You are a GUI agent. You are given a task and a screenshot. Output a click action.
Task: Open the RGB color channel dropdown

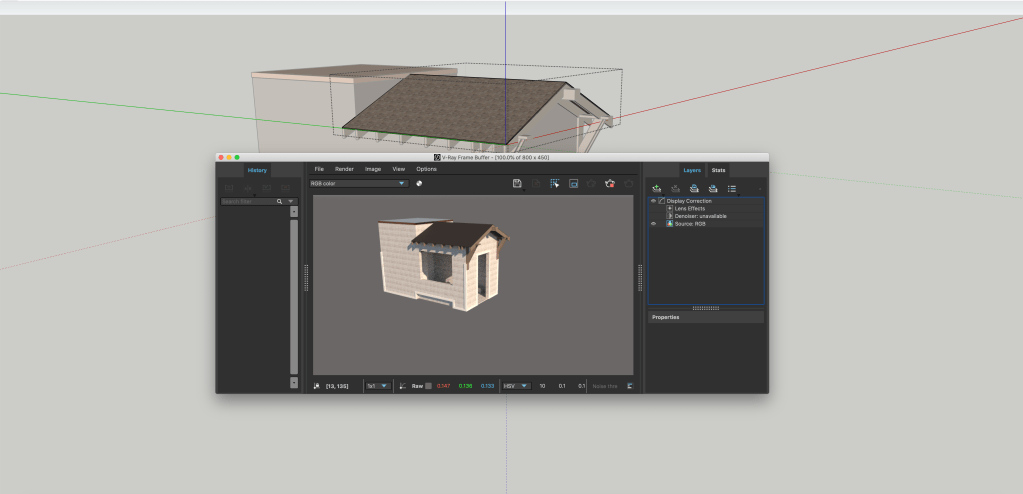point(358,184)
